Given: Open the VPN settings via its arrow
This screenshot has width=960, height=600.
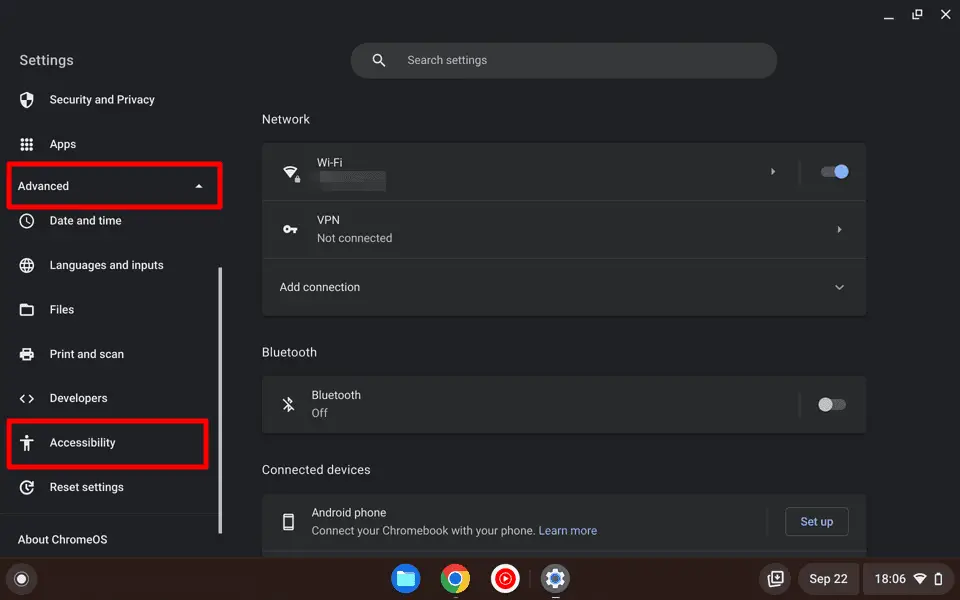Looking at the screenshot, I should tap(839, 229).
